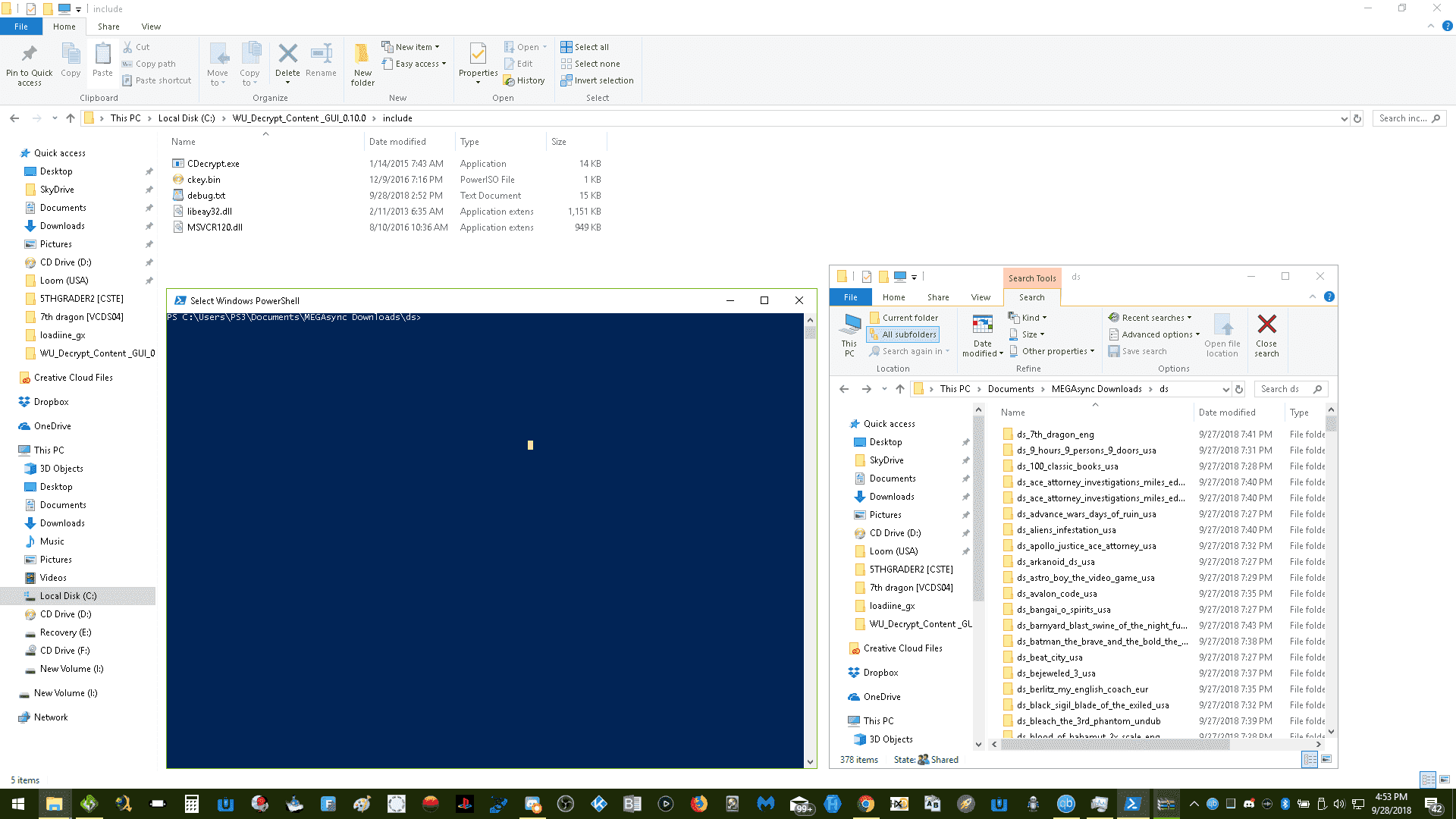Image resolution: width=1456 pixels, height=819 pixels.
Task: Select ds_7th_dragon_eng folder
Action: click(x=1055, y=435)
